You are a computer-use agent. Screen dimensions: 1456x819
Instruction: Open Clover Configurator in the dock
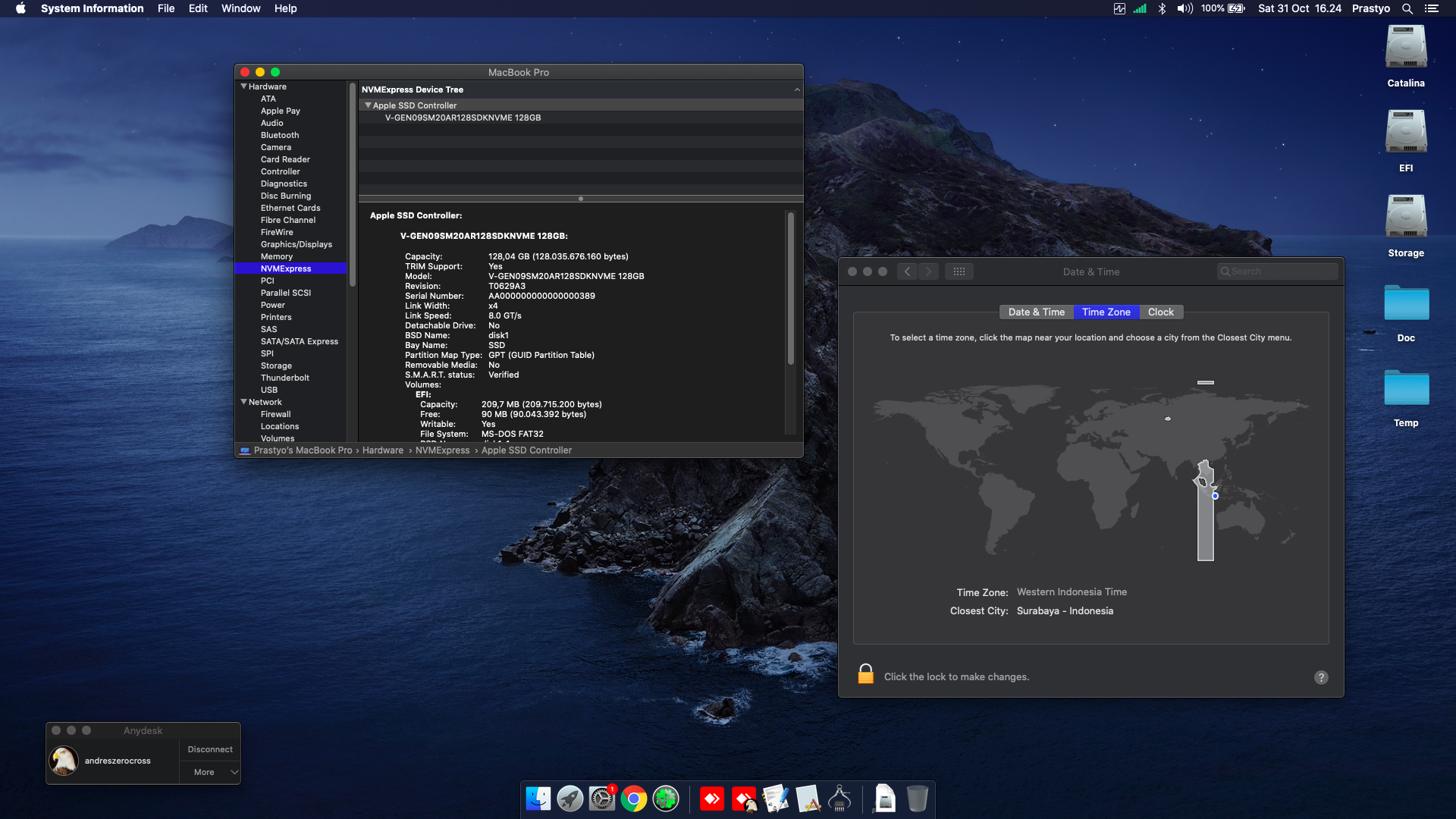point(666,799)
